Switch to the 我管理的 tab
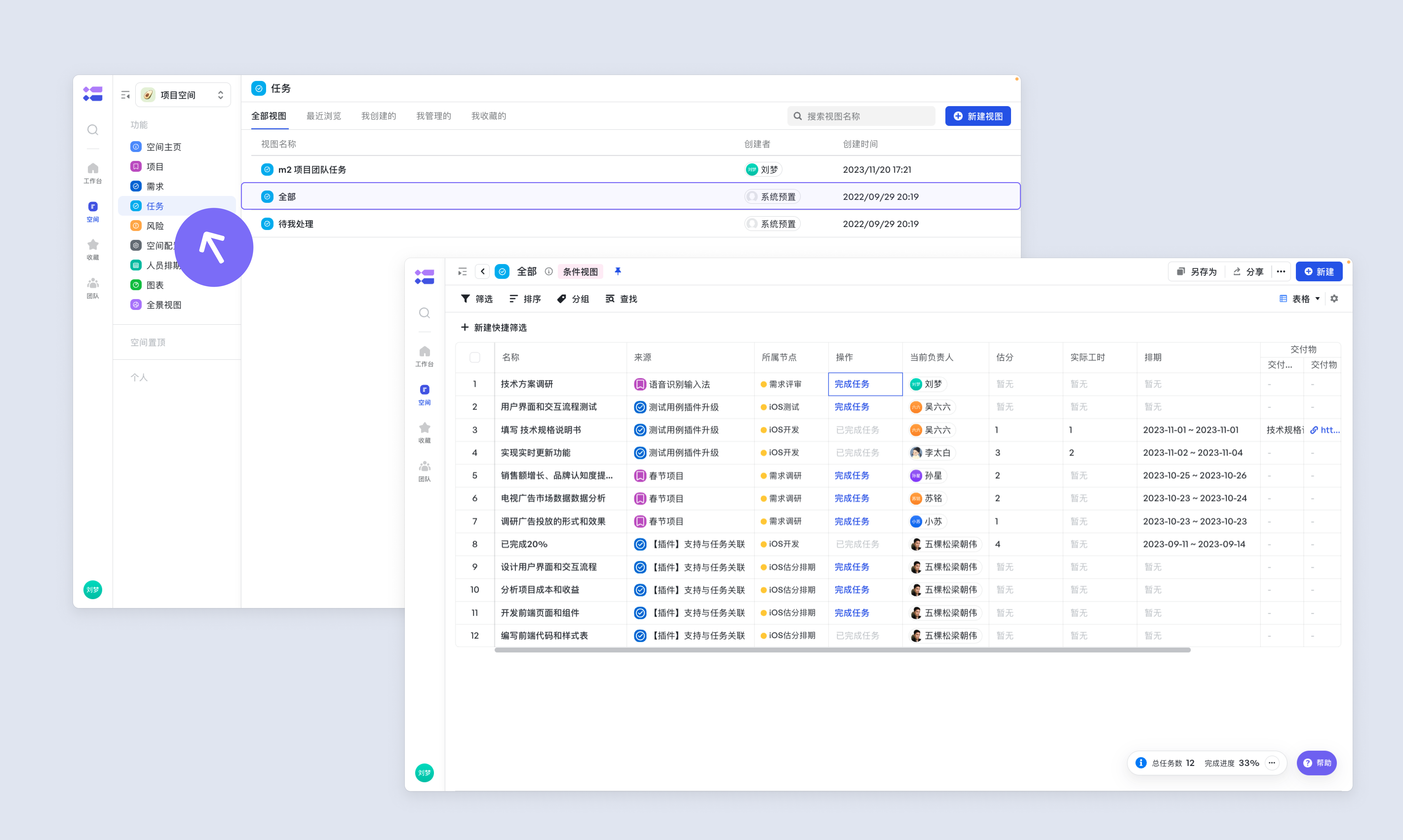 coord(434,116)
